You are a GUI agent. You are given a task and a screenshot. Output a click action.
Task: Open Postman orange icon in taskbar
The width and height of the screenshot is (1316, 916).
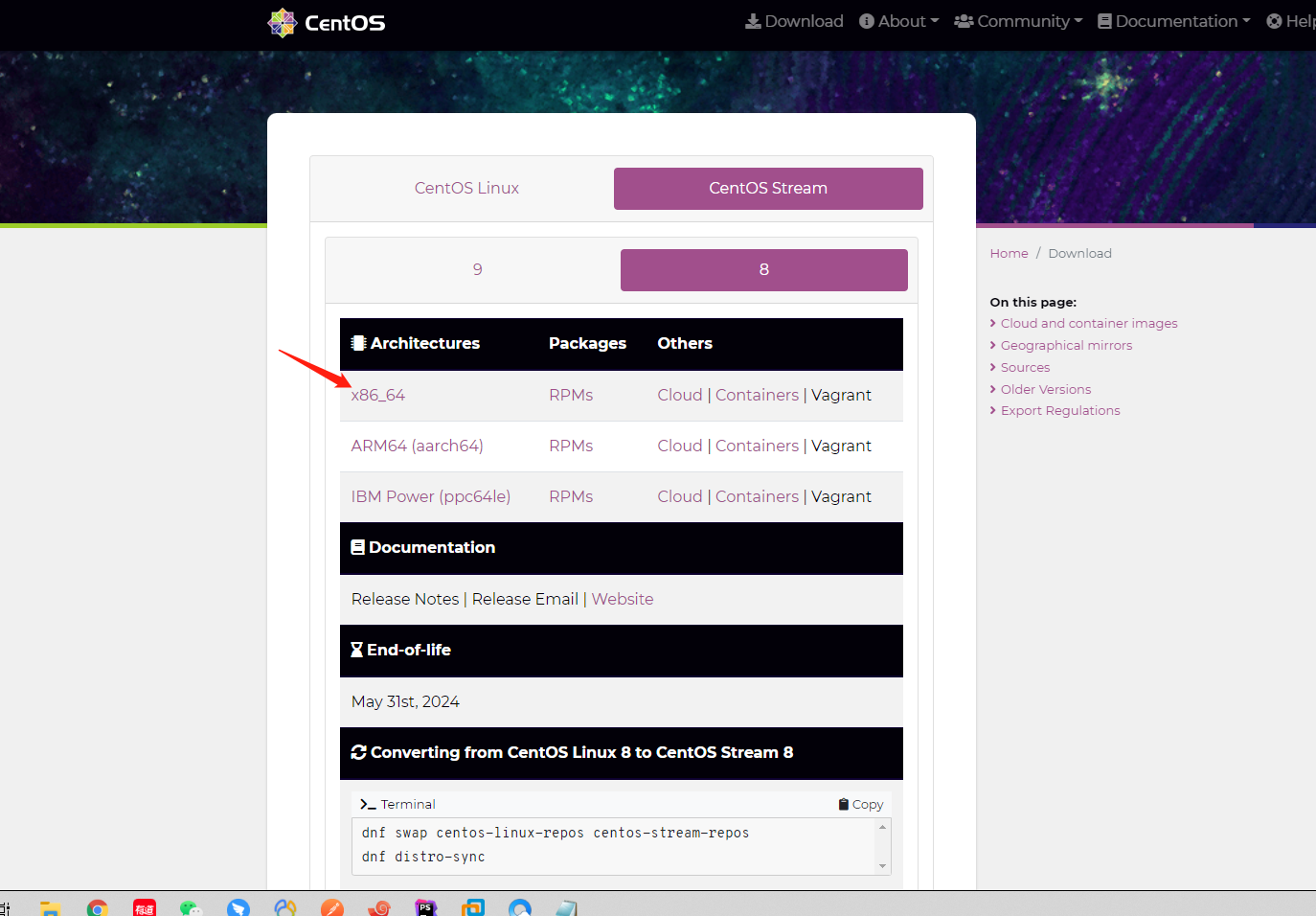(332, 907)
